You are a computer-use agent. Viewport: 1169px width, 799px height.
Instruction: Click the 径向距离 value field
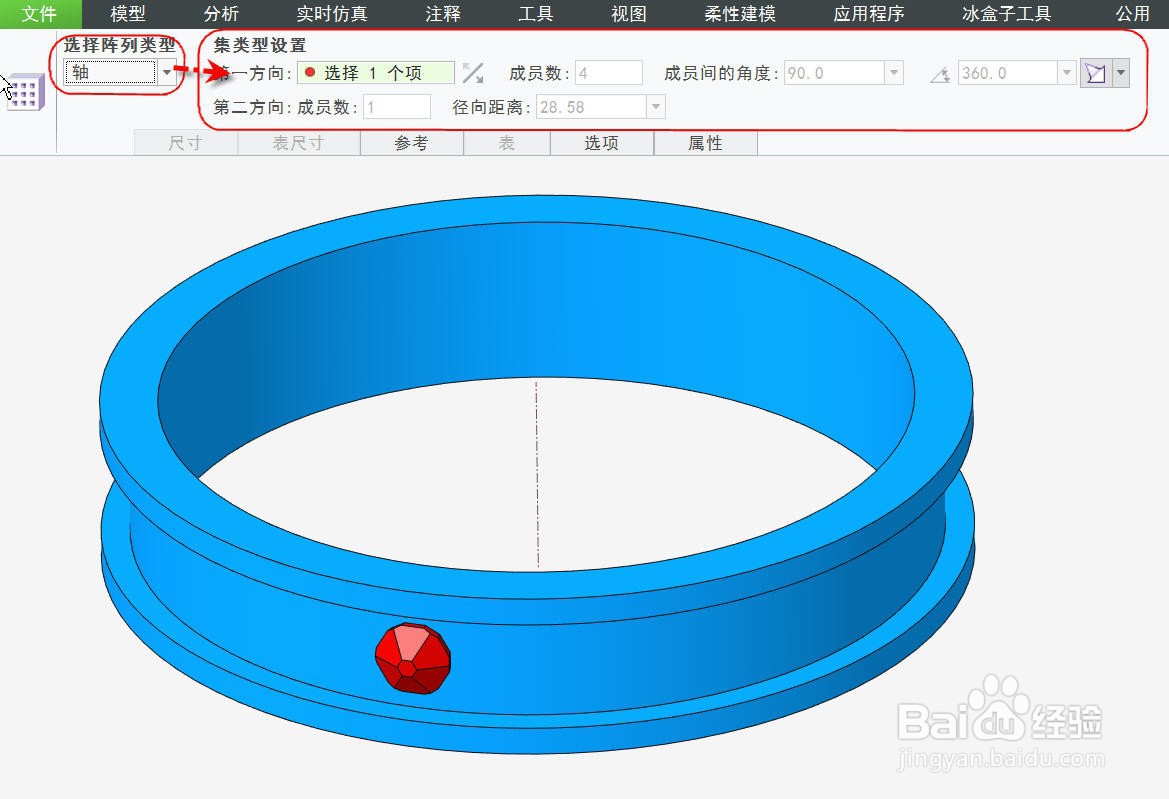pyautogui.click(x=591, y=107)
